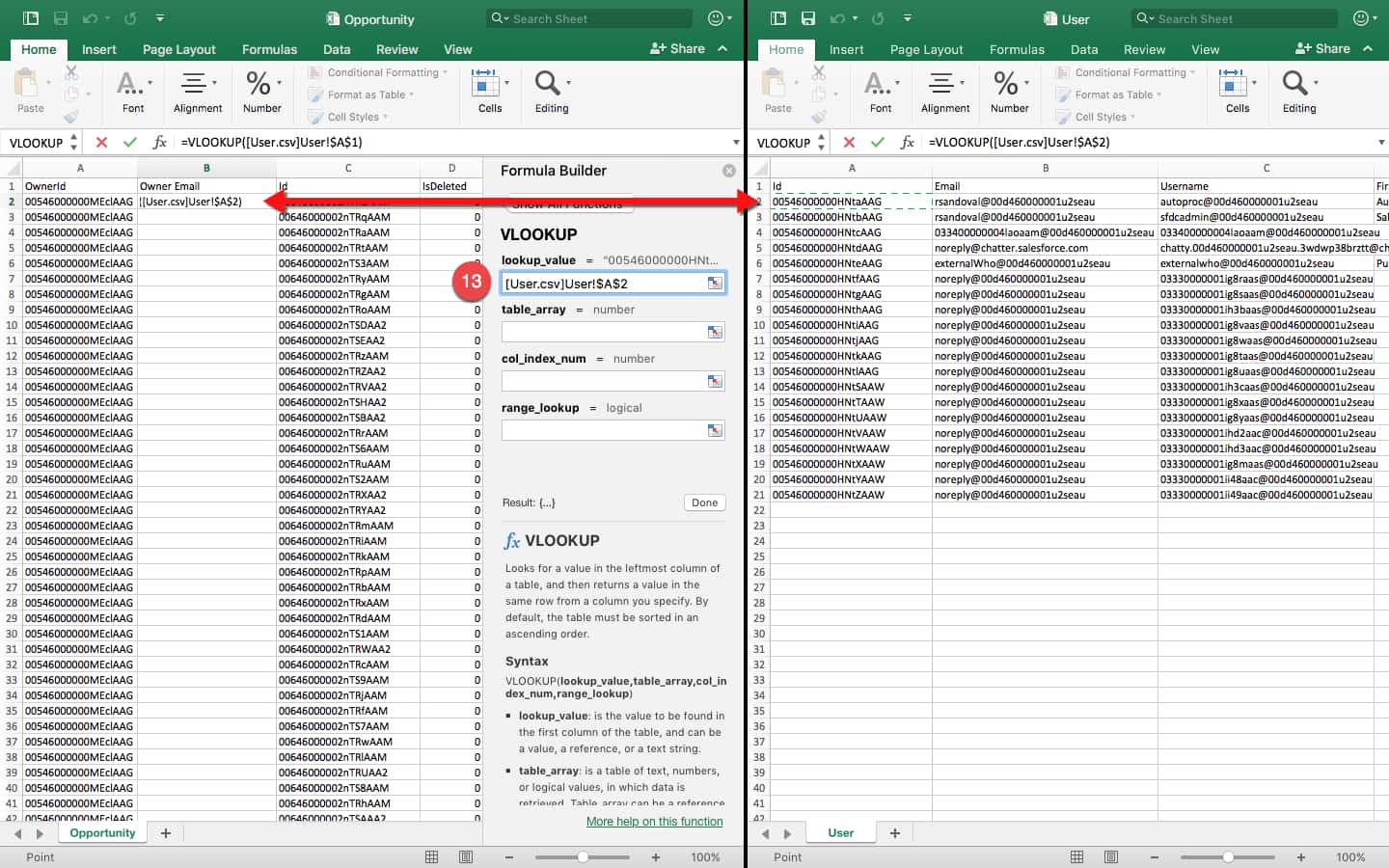Cancel formula entry in User window
The image size is (1389, 868).
click(x=849, y=142)
